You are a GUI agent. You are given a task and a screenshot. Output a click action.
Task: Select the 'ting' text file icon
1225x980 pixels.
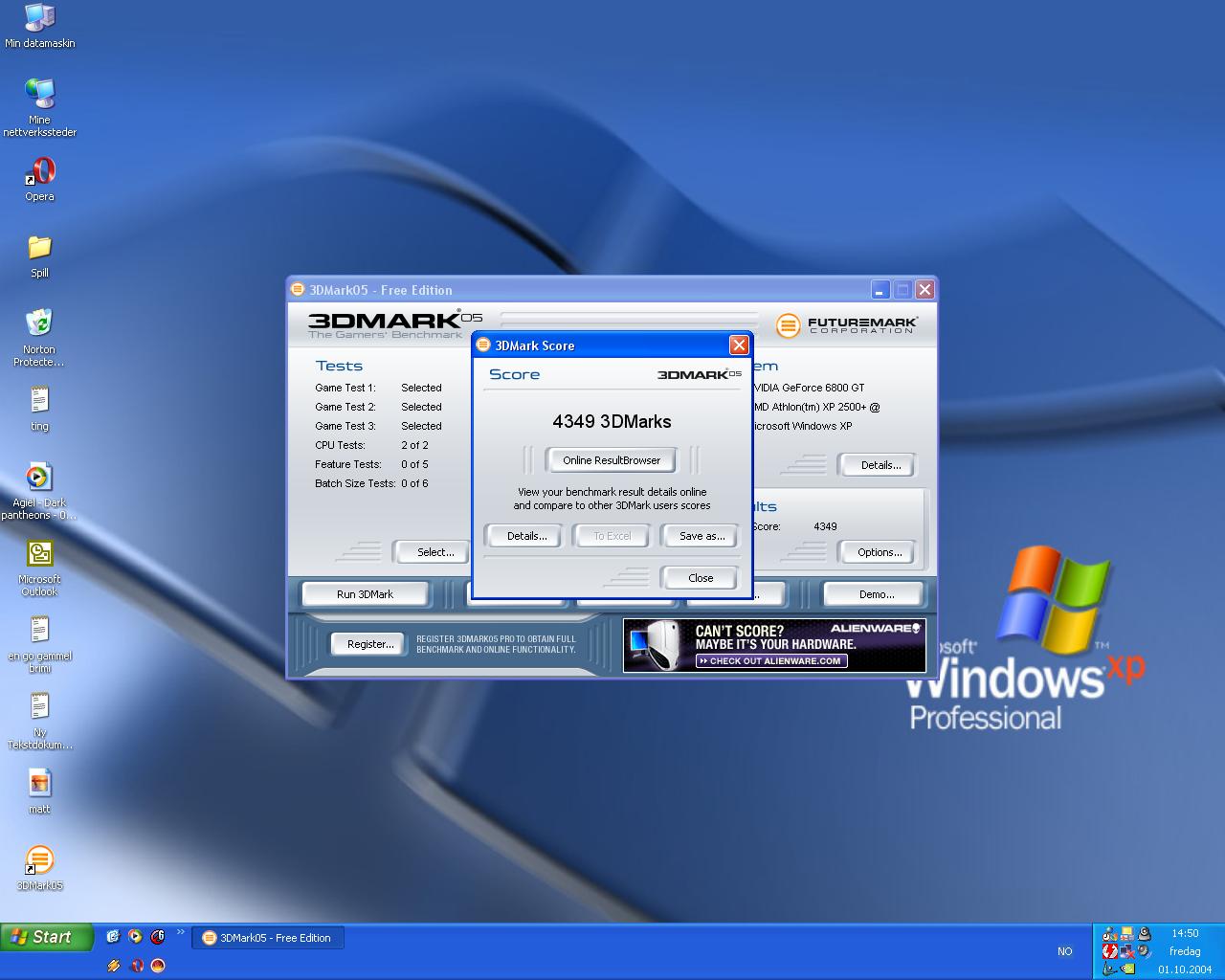(39, 409)
